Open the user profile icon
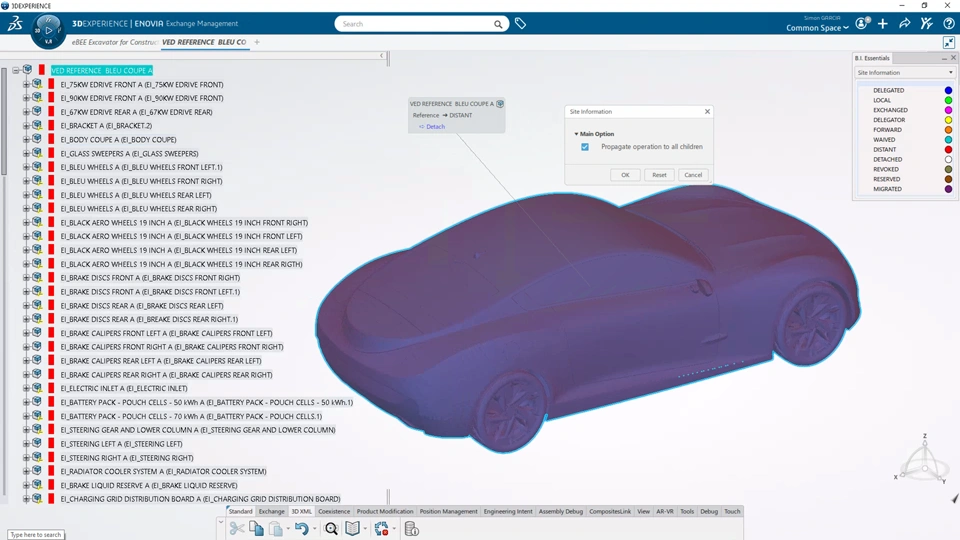 [x=862, y=24]
